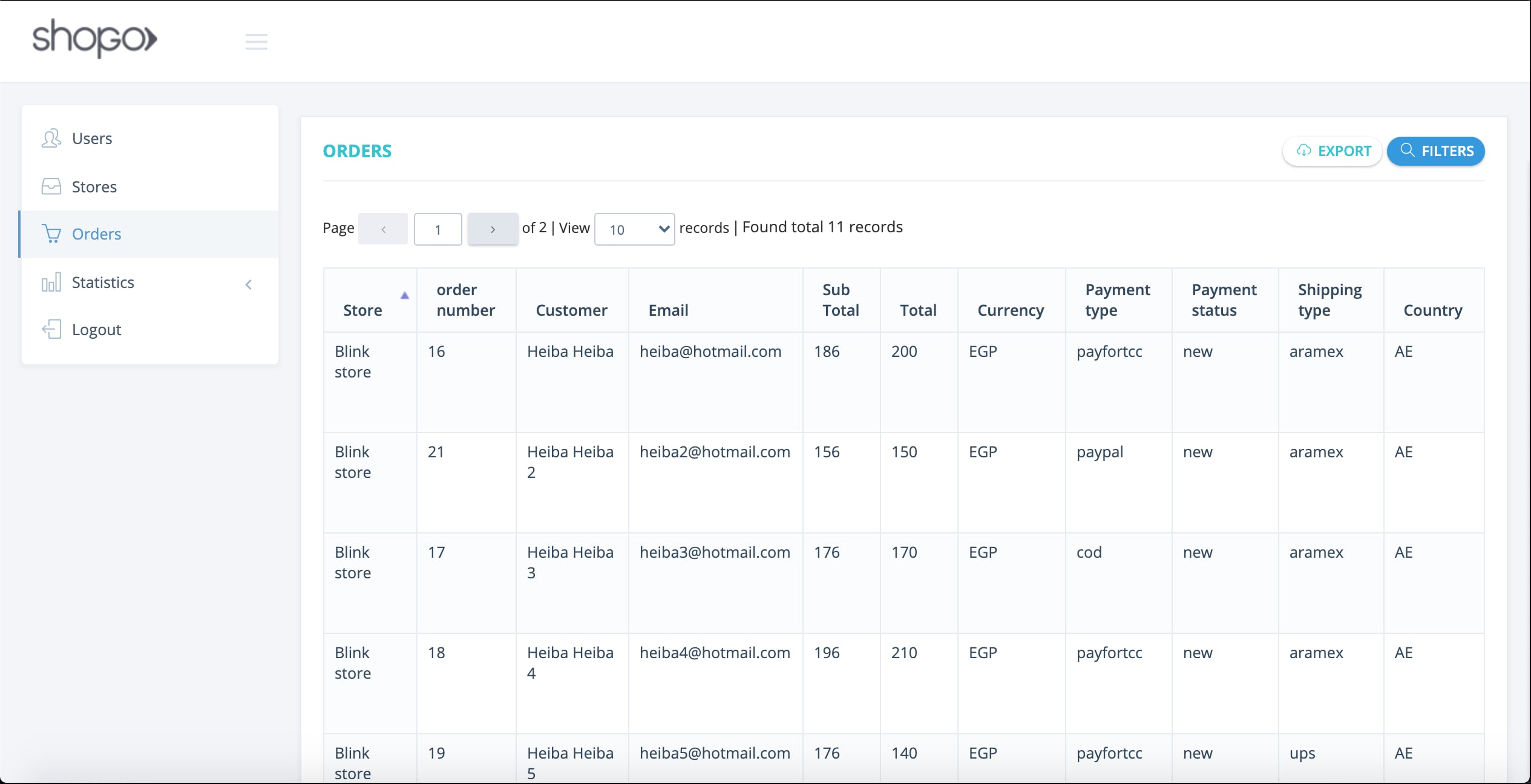This screenshot has height=784, width=1531.
Task: Click total 210 for order 18
Action: coord(904,653)
